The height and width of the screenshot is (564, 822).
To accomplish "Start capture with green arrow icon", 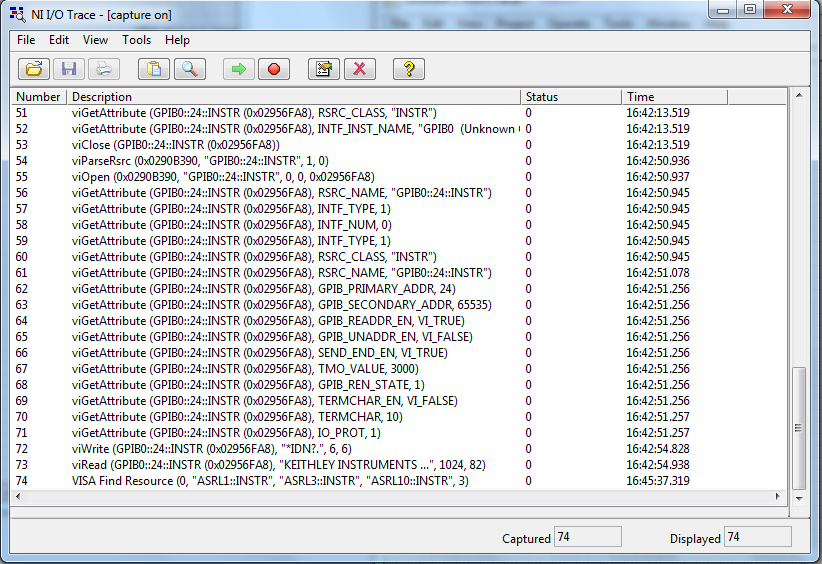I will 239,69.
